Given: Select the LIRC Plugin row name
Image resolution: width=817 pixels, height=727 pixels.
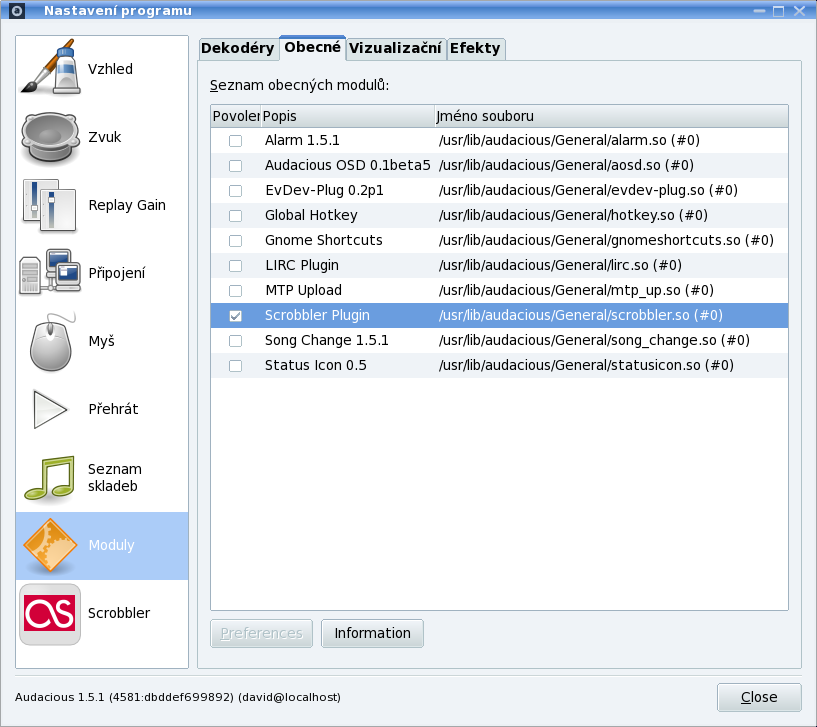Looking at the screenshot, I should tap(302, 265).
